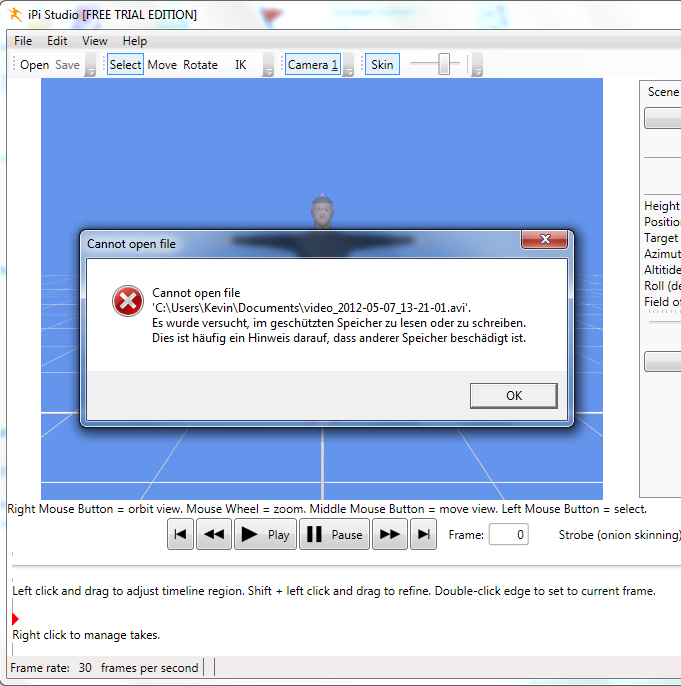Click the character head in the 3D viewport
The image size is (681, 686).
322,212
